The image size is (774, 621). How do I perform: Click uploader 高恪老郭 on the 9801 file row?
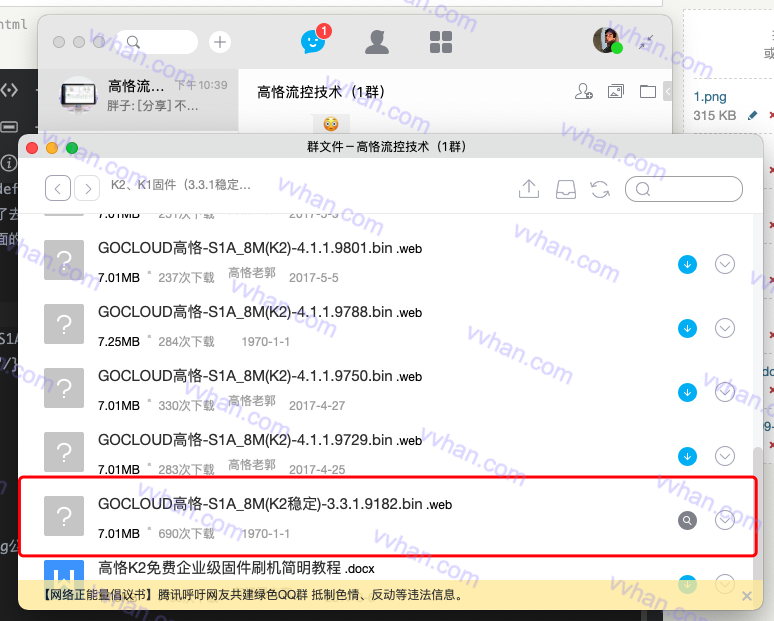click(252, 272)
